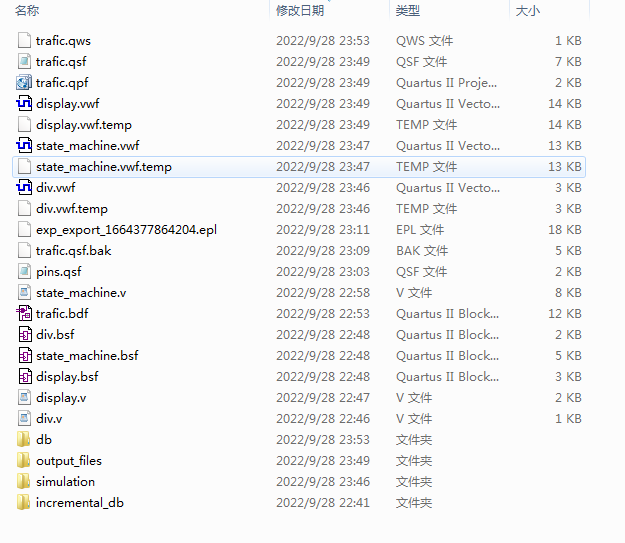
Task: Click the div.bsf symbol file icon
Action: coord(25,334)
